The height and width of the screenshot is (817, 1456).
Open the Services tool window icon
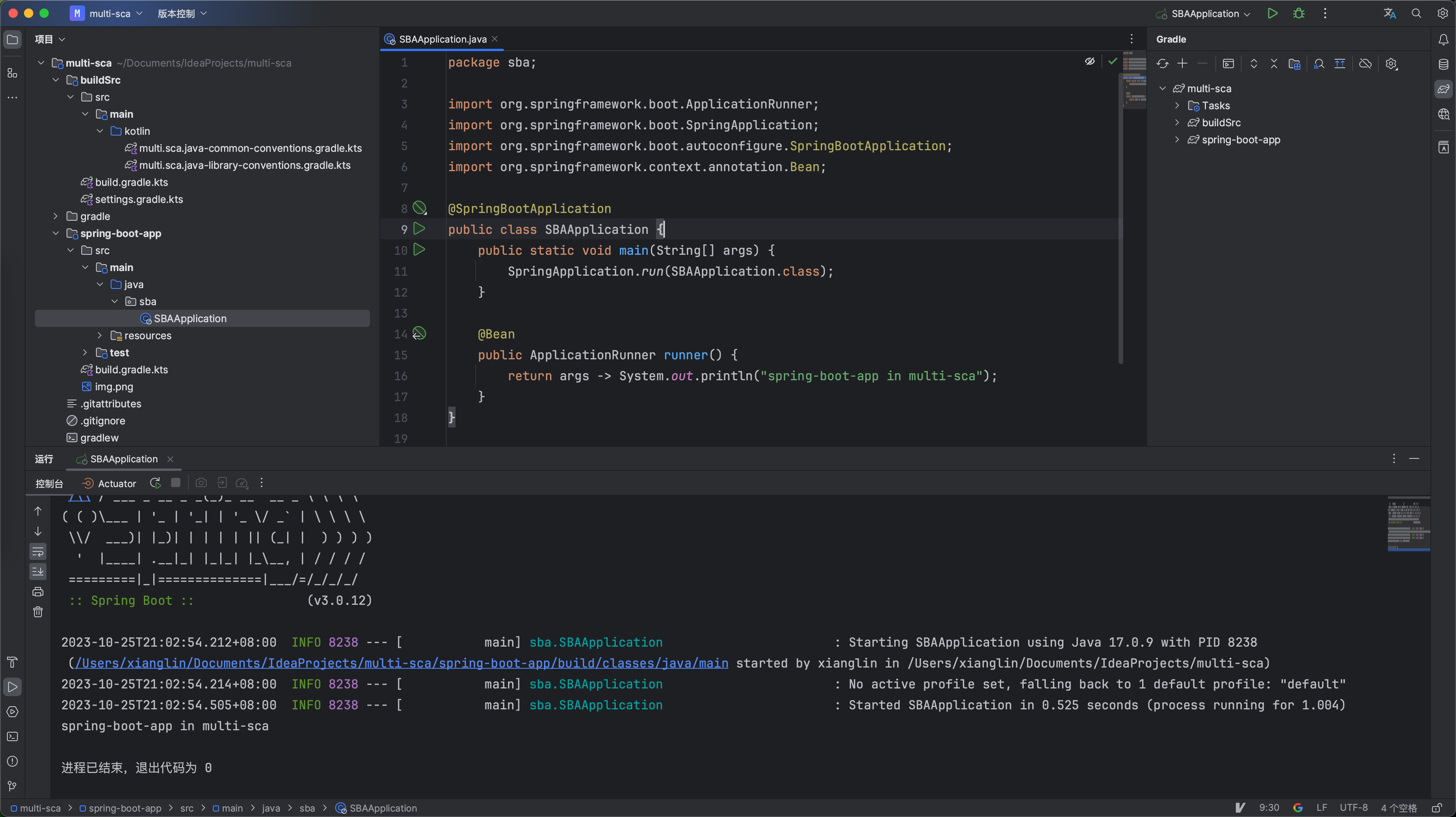[12, 712]
